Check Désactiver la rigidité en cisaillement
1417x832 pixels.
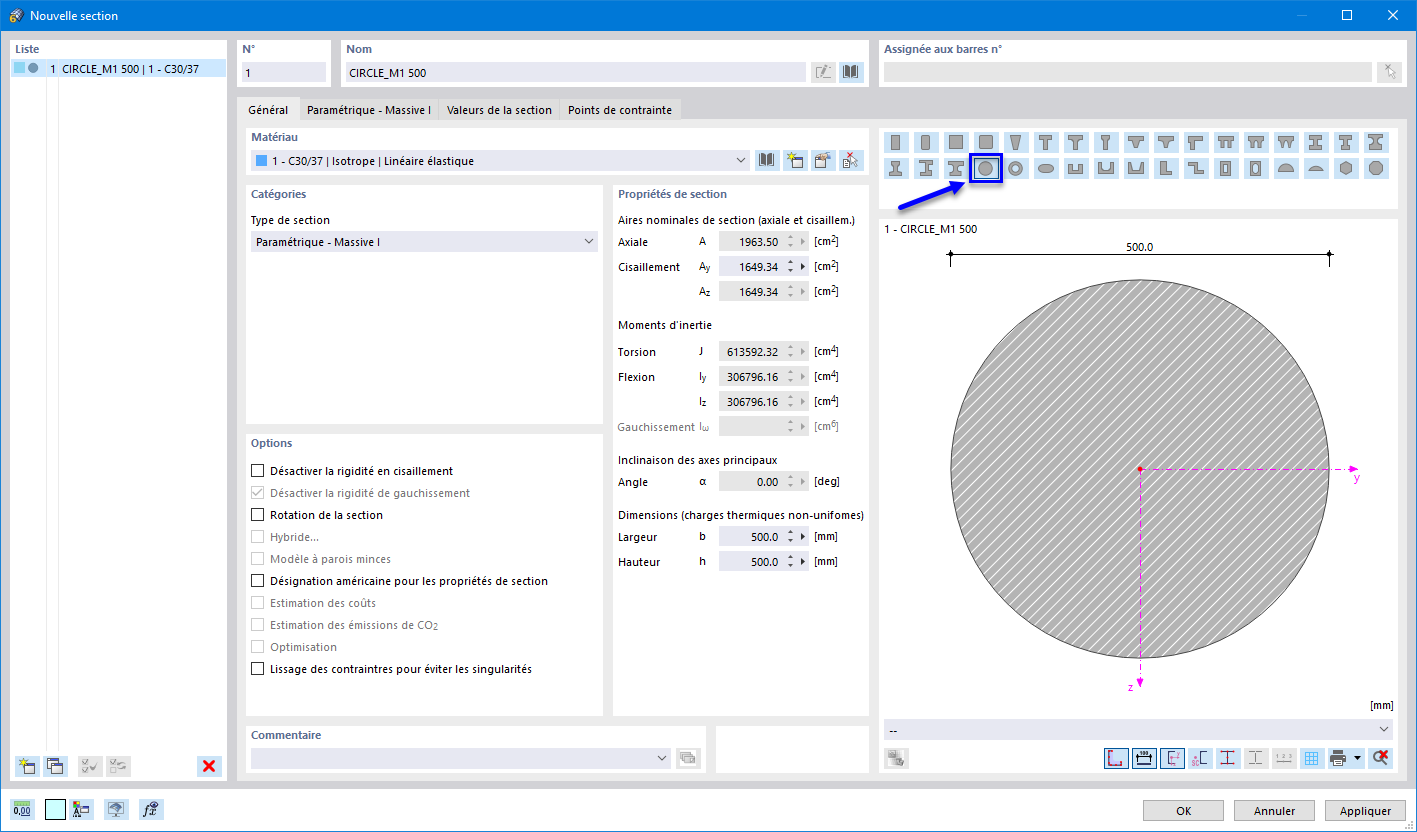click(x=257, y=470)
